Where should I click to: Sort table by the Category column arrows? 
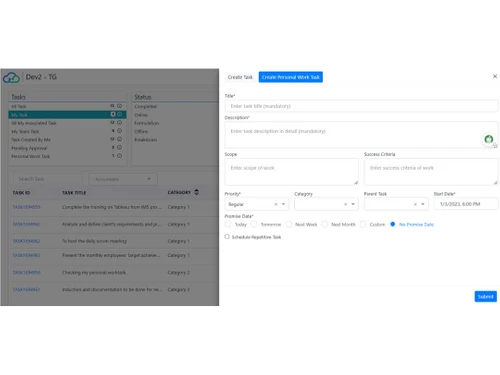[x=197, y=192]
